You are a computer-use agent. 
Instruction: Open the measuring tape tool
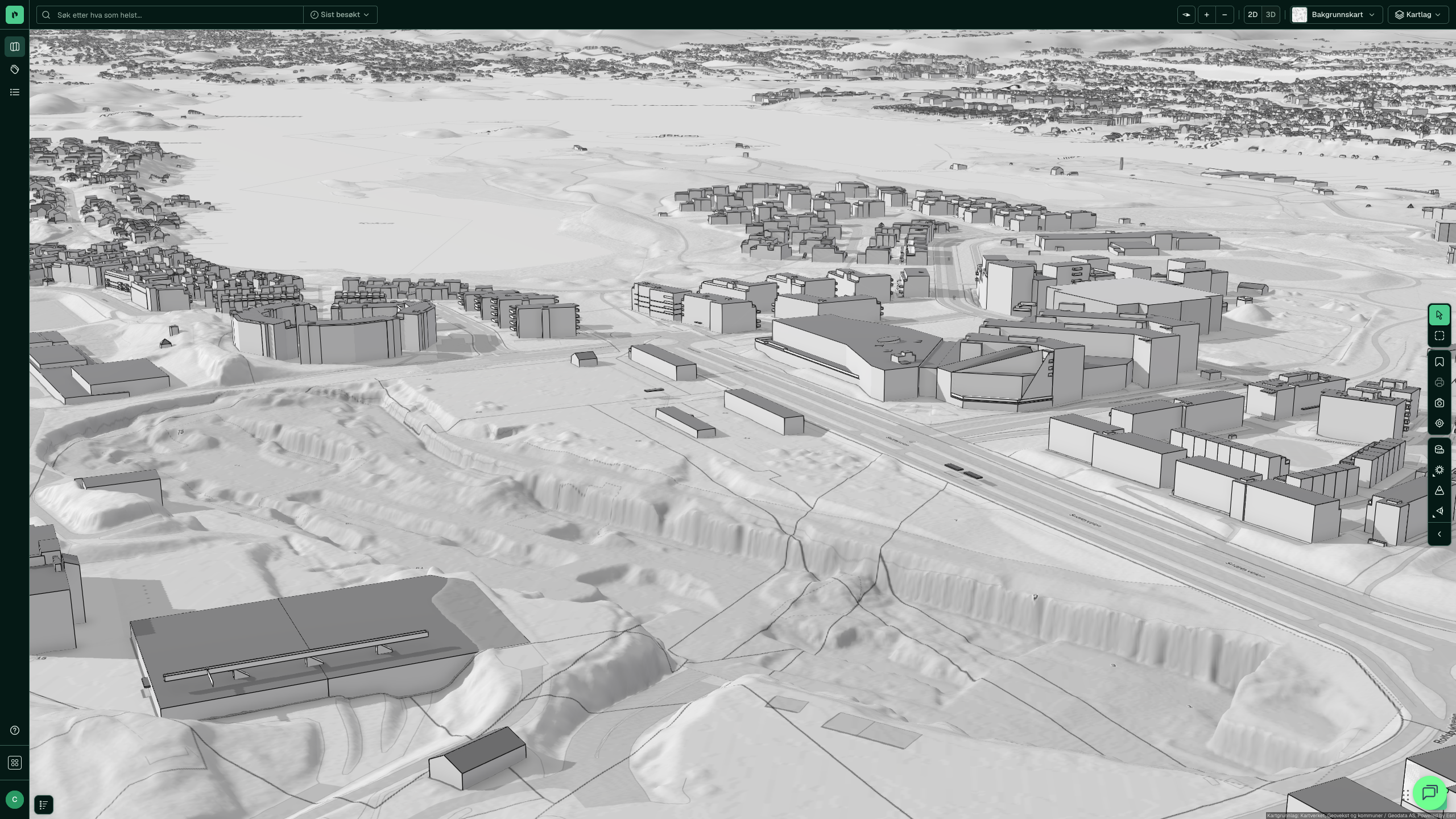(1440, 450)
